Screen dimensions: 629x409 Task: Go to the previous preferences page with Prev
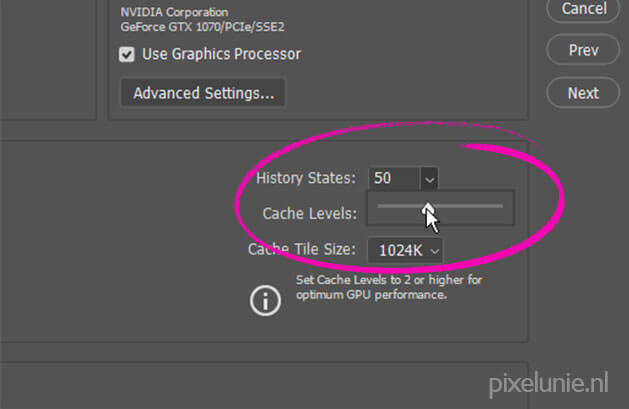[x=583, y=50]
